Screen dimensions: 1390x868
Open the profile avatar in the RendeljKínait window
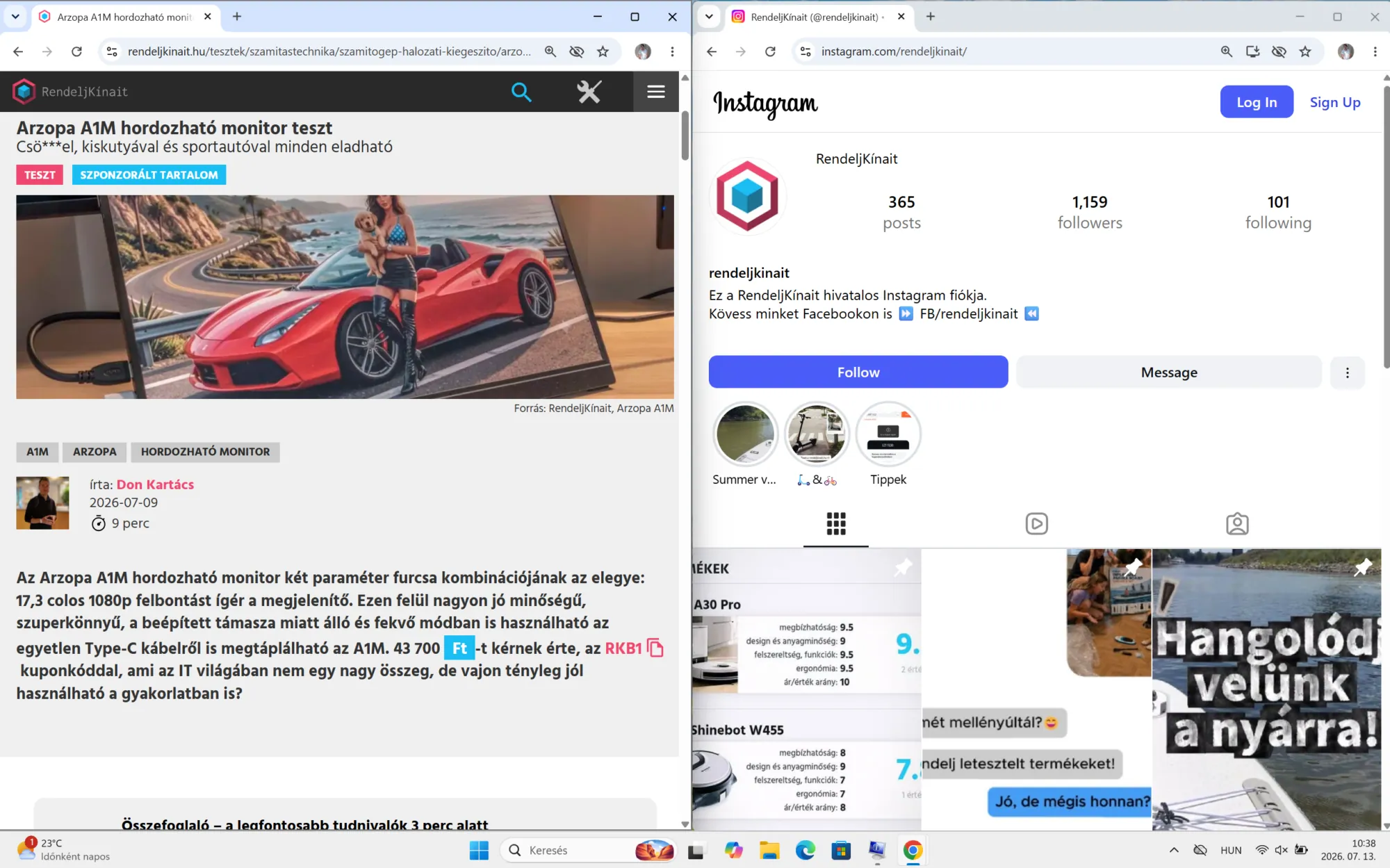coord(643,51)
